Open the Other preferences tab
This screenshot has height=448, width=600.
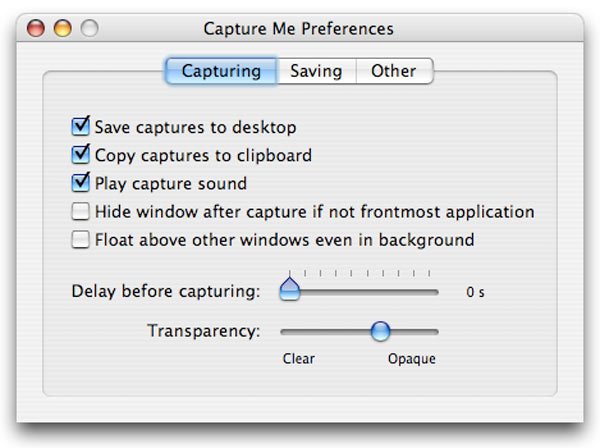[393, 71]
